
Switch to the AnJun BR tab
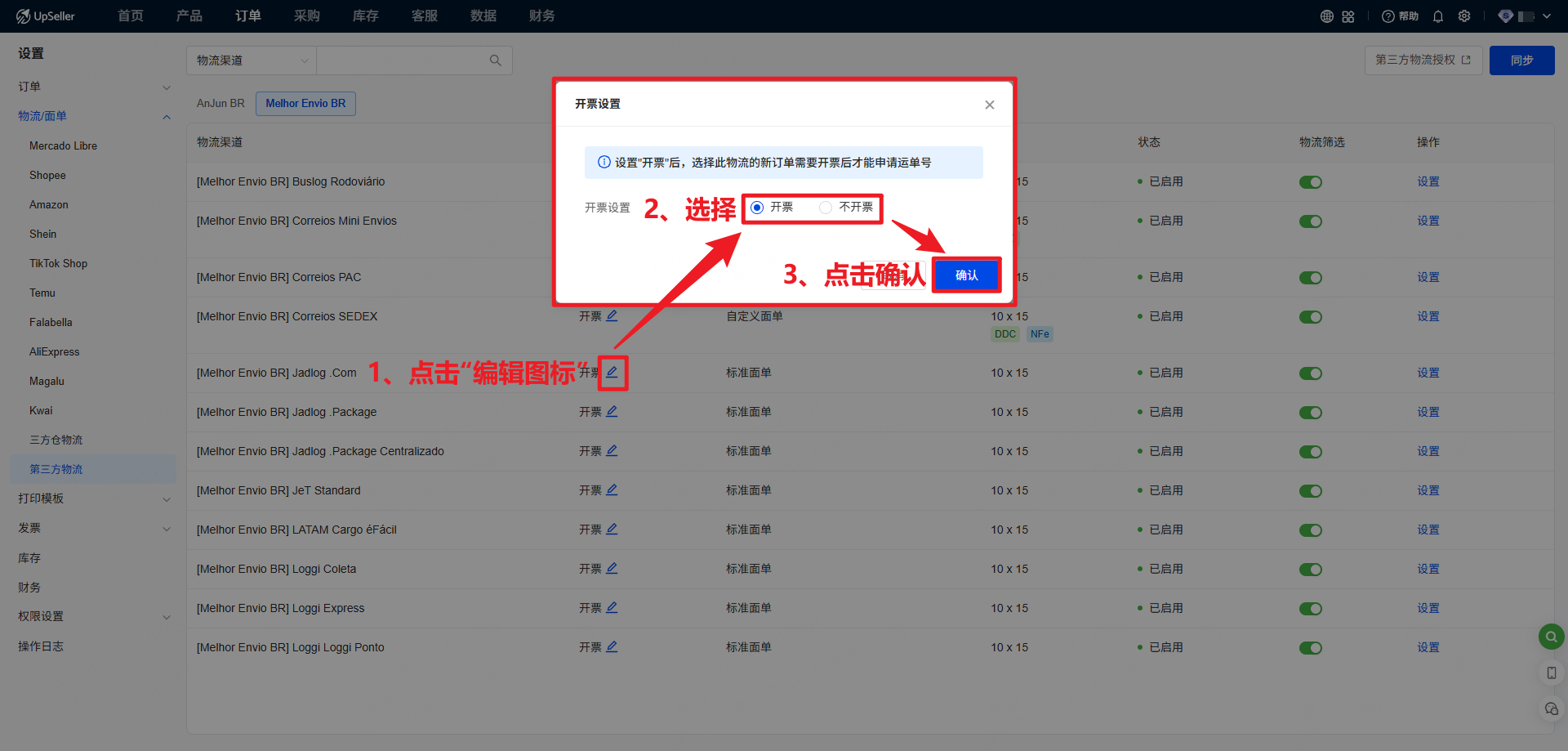[x=220, y=104]
